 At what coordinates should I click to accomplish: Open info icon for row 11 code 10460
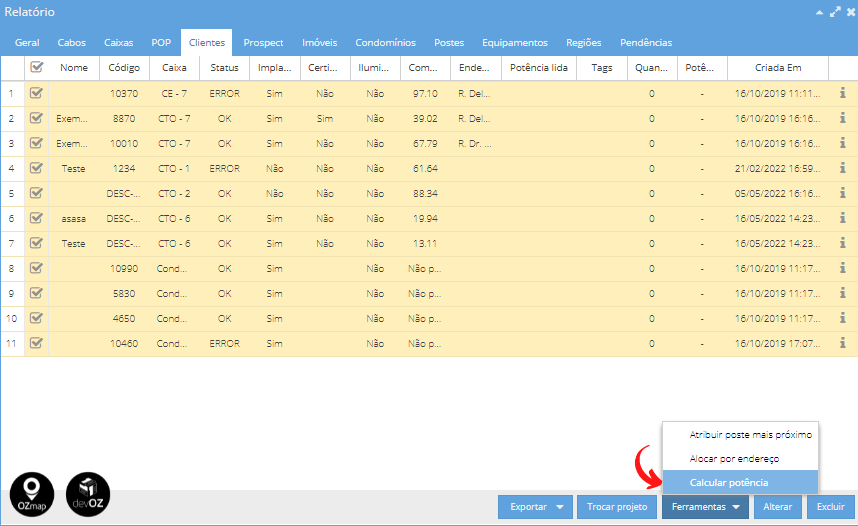pyautogui.click(x=843, y=343)
